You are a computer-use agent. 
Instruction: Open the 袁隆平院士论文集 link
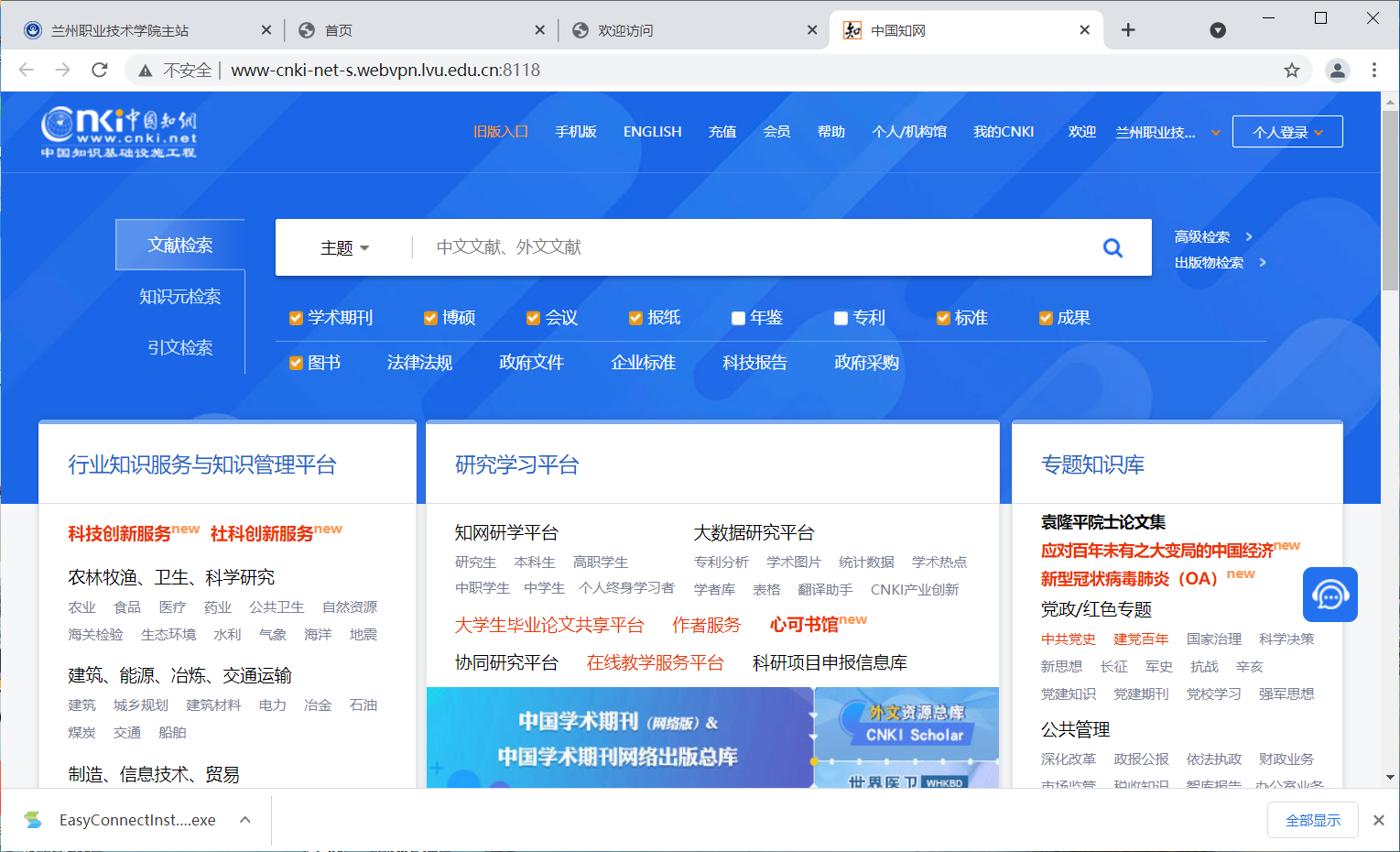pyautogui.click(x=1103, y=522)
